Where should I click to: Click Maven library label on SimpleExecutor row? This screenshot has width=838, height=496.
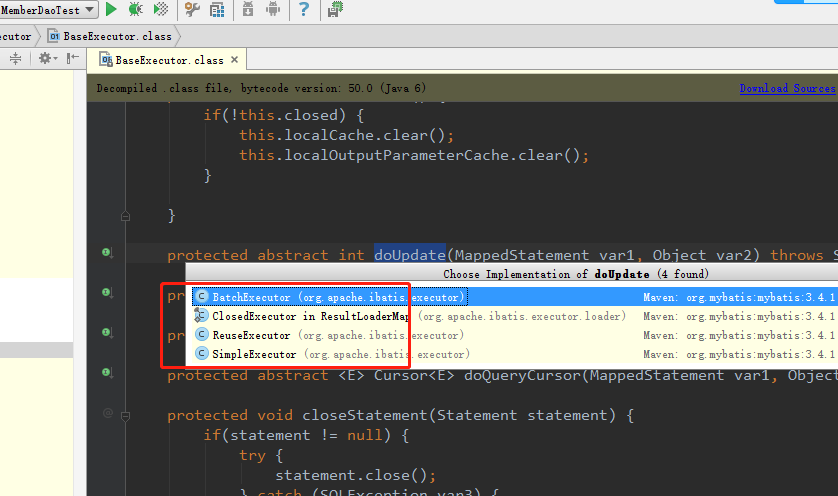point(739,354)
